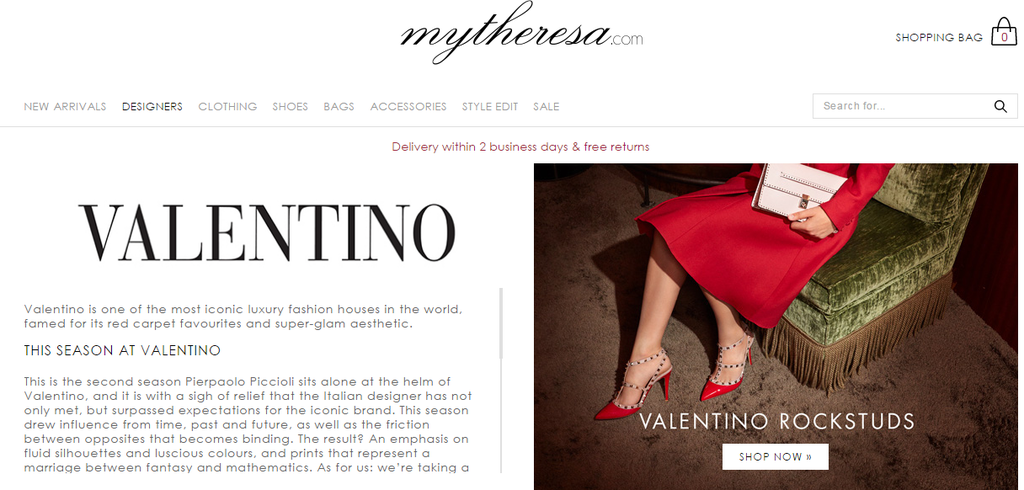Click the mytheresa.com logo
Viewport: 1024px width, 490px height.
tap(521, 33)
